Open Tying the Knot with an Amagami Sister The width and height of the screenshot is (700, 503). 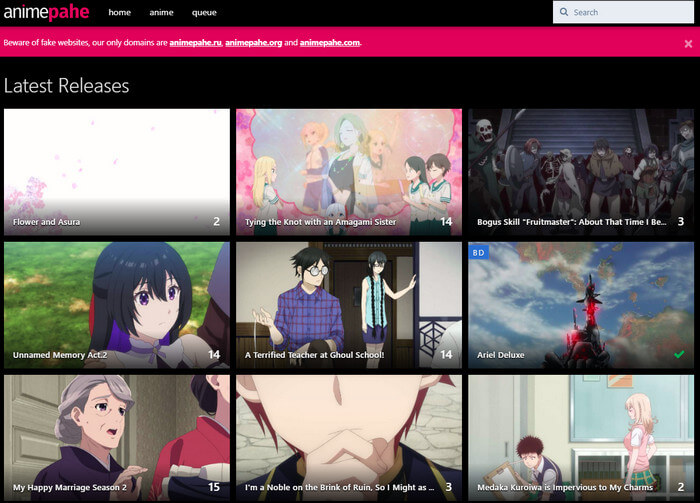point(349,172)
